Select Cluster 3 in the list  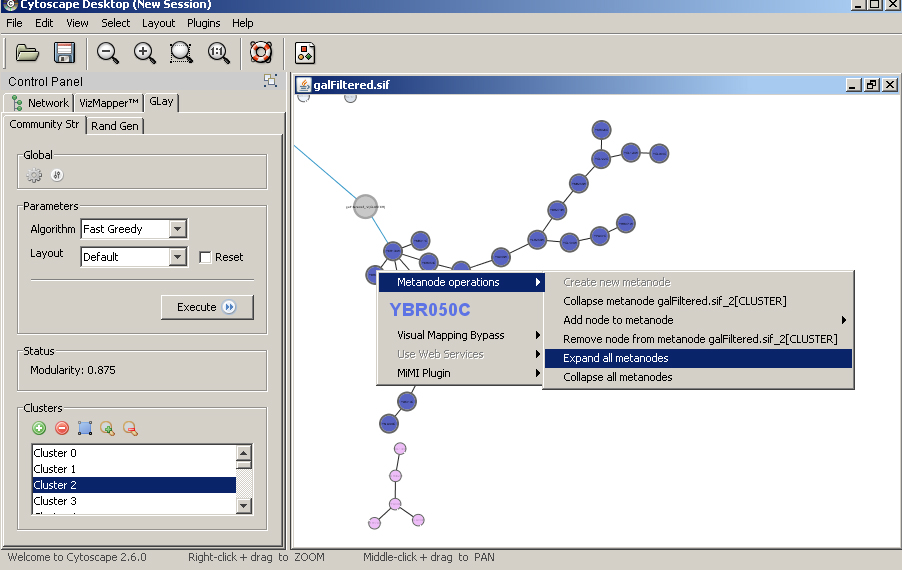pos(56,501)
